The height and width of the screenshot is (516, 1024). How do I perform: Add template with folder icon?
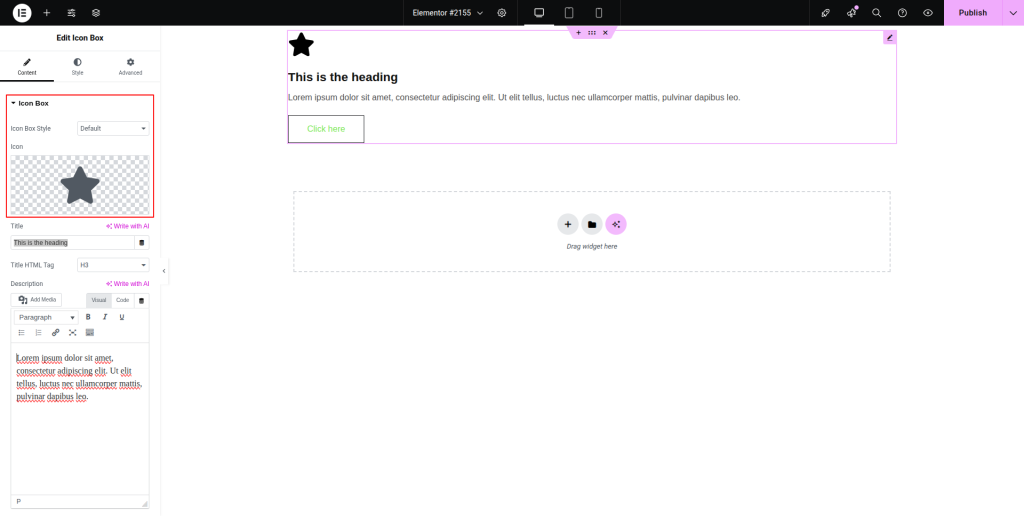tap(592, 224)
